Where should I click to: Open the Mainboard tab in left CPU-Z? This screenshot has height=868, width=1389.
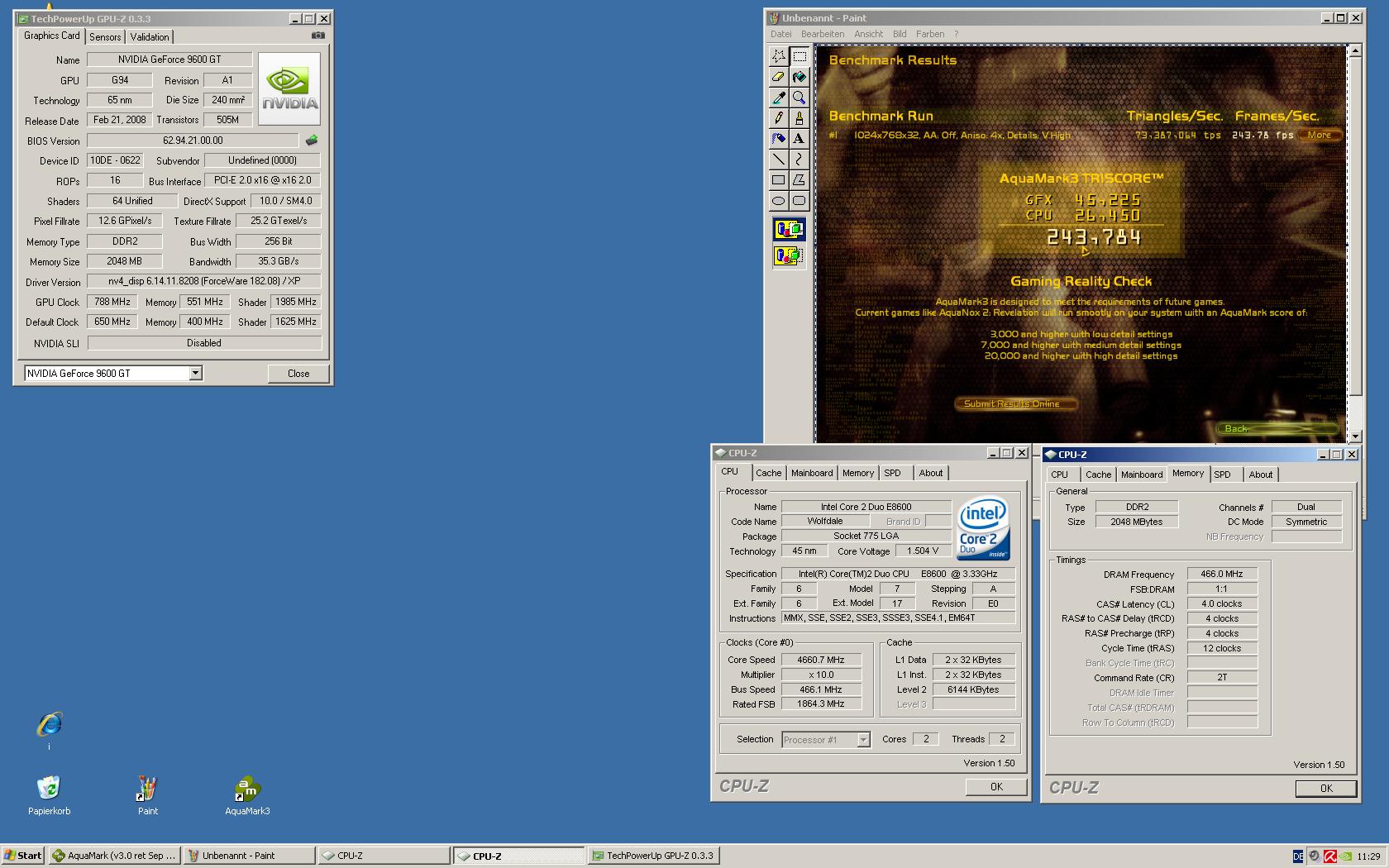pos(812,473)
